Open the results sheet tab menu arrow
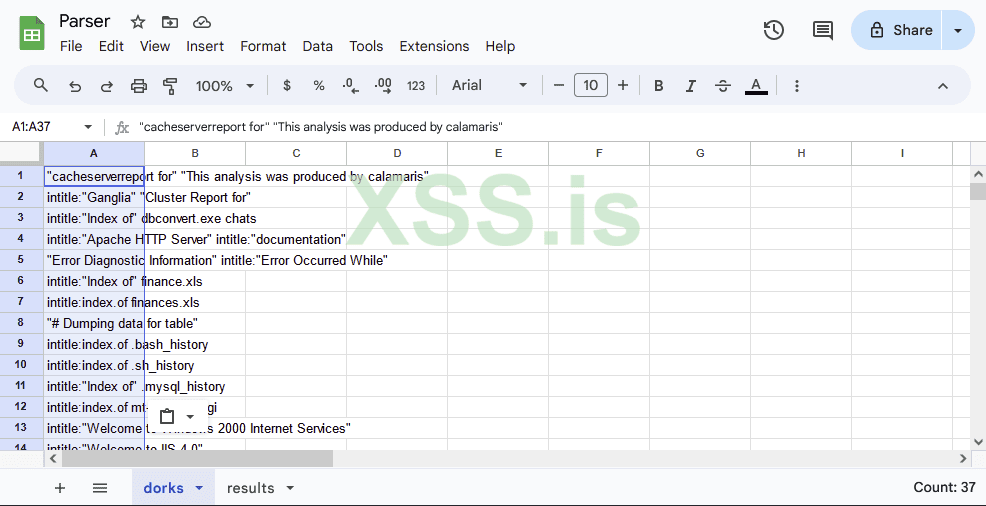The width and height of the screenshot is (986, 506). tap(290, 488)
